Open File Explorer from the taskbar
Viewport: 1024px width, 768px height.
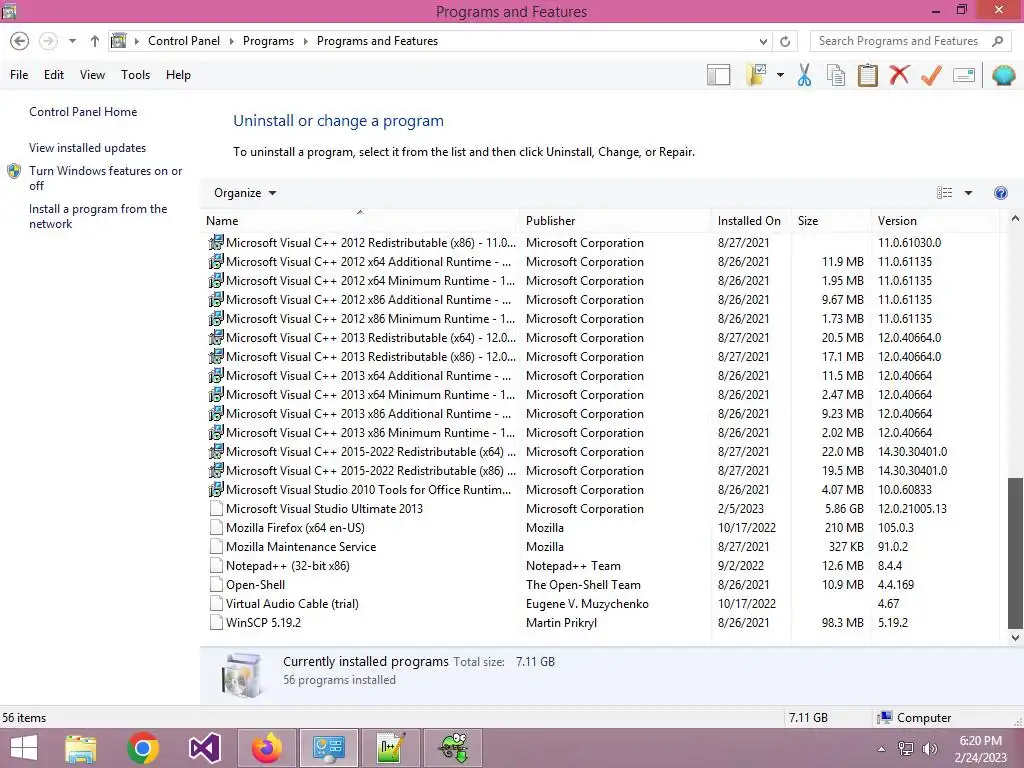(81, 748)
